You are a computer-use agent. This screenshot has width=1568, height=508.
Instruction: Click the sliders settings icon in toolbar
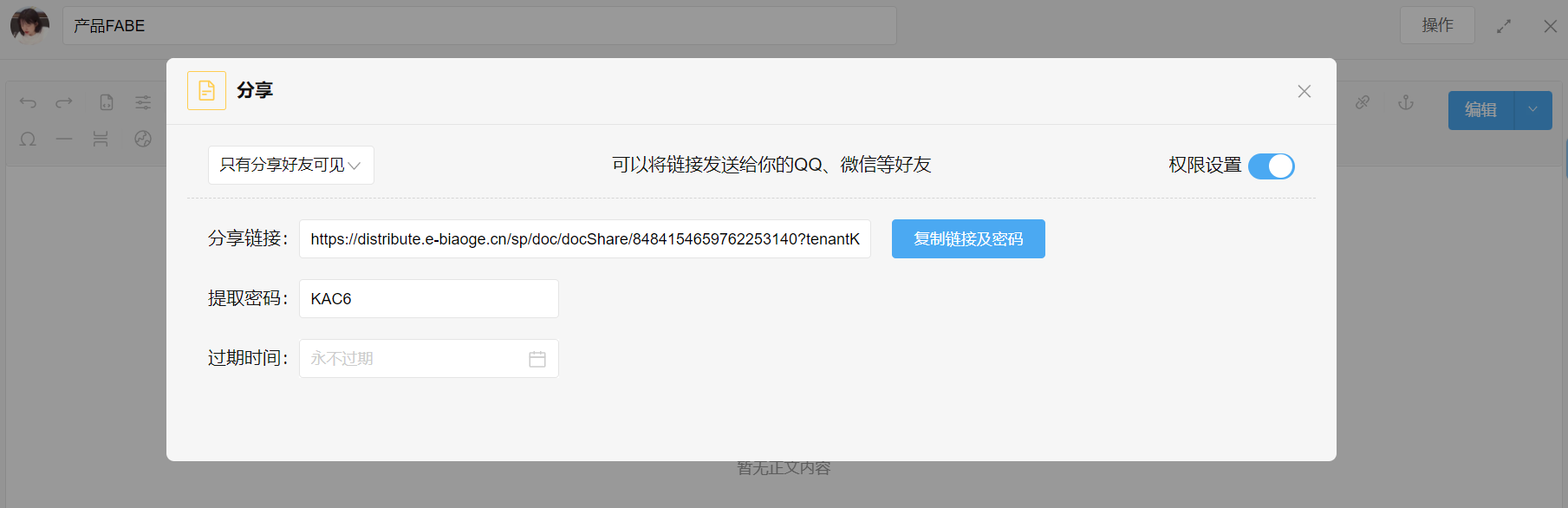pos(143,102)
